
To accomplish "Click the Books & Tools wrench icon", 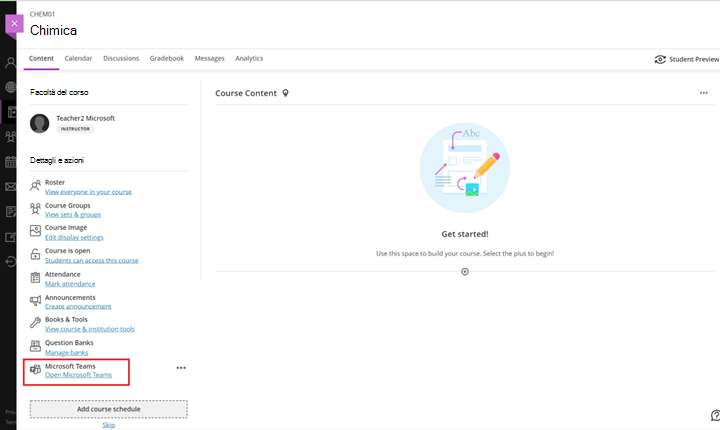I will [x=35, y=322].
